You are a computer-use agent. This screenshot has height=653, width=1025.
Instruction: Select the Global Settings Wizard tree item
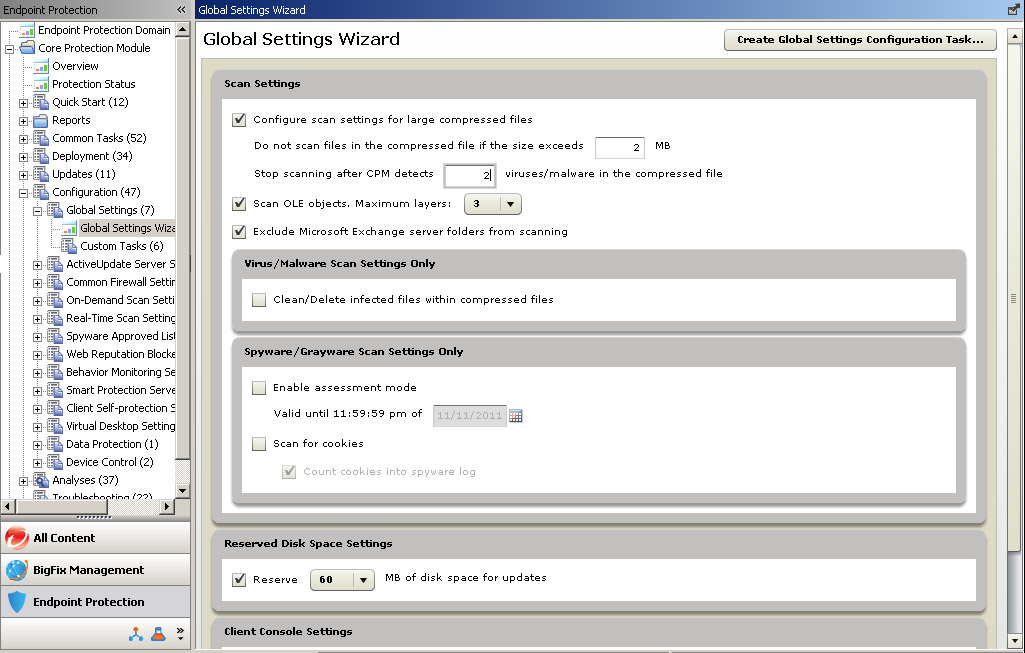(x=127, y=228)
